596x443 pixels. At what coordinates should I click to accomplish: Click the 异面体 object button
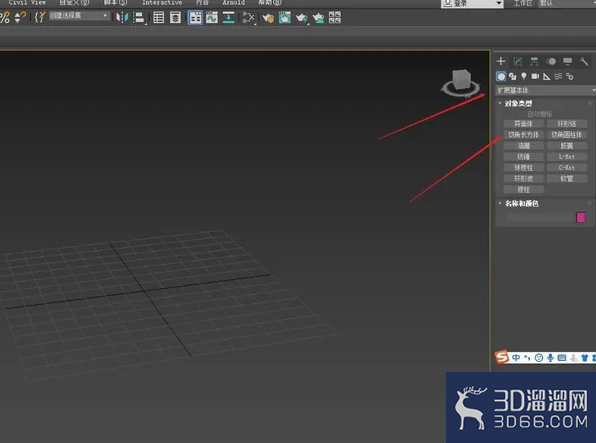pyautogui.click(x=524, y=124)
